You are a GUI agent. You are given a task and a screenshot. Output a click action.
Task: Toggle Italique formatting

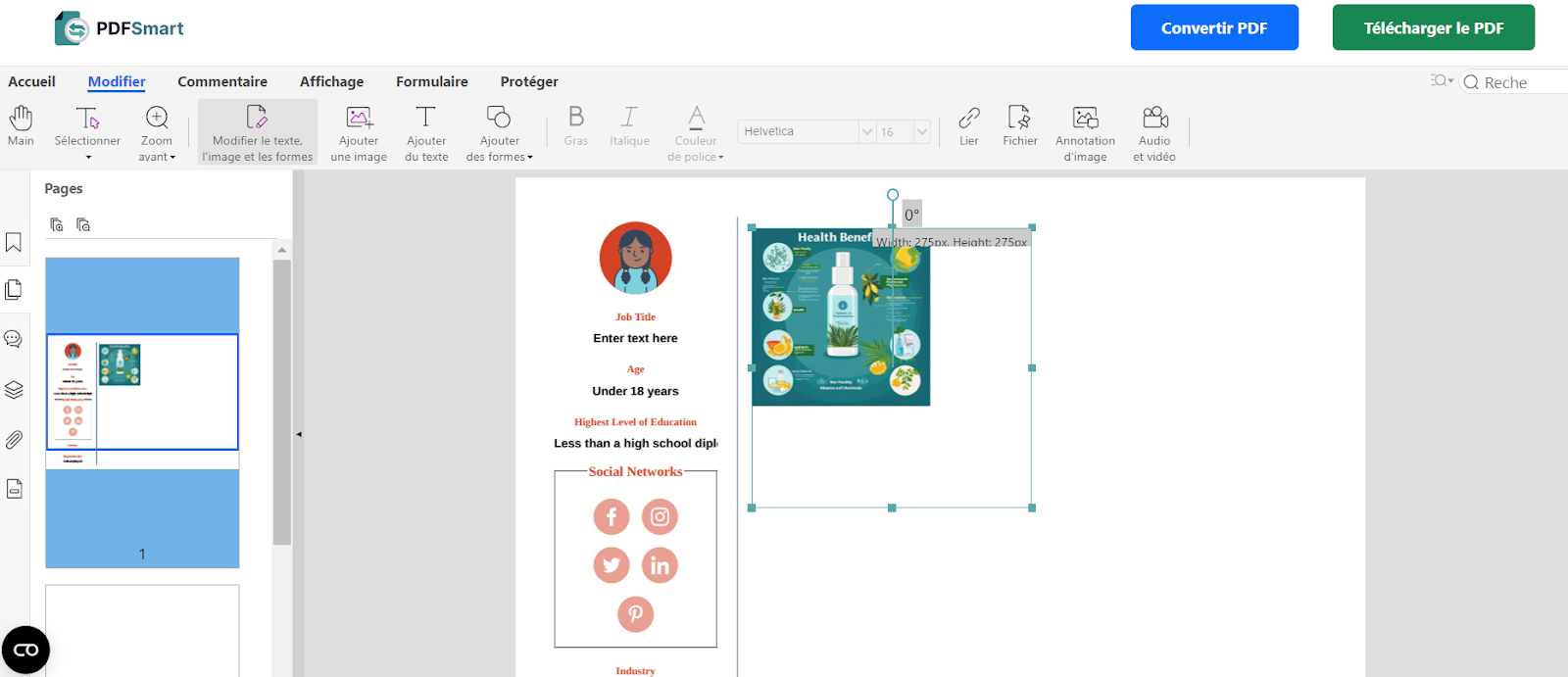pos(629,127)
